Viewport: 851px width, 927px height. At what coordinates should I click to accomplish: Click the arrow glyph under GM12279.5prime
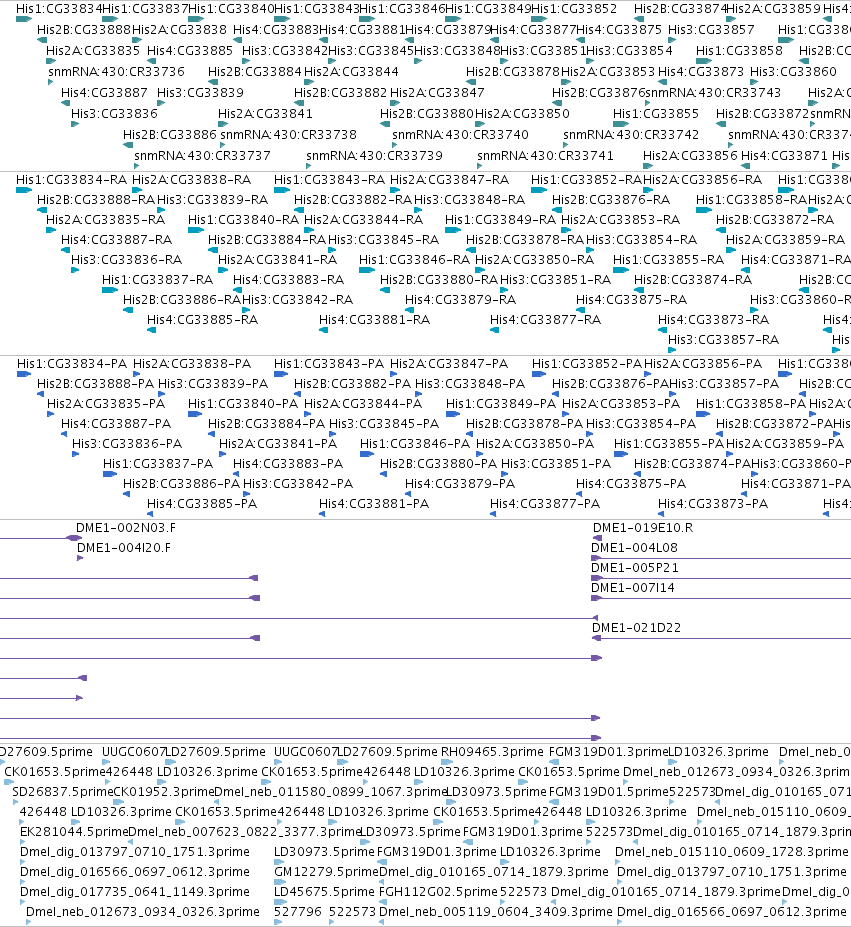pos(281,883)
